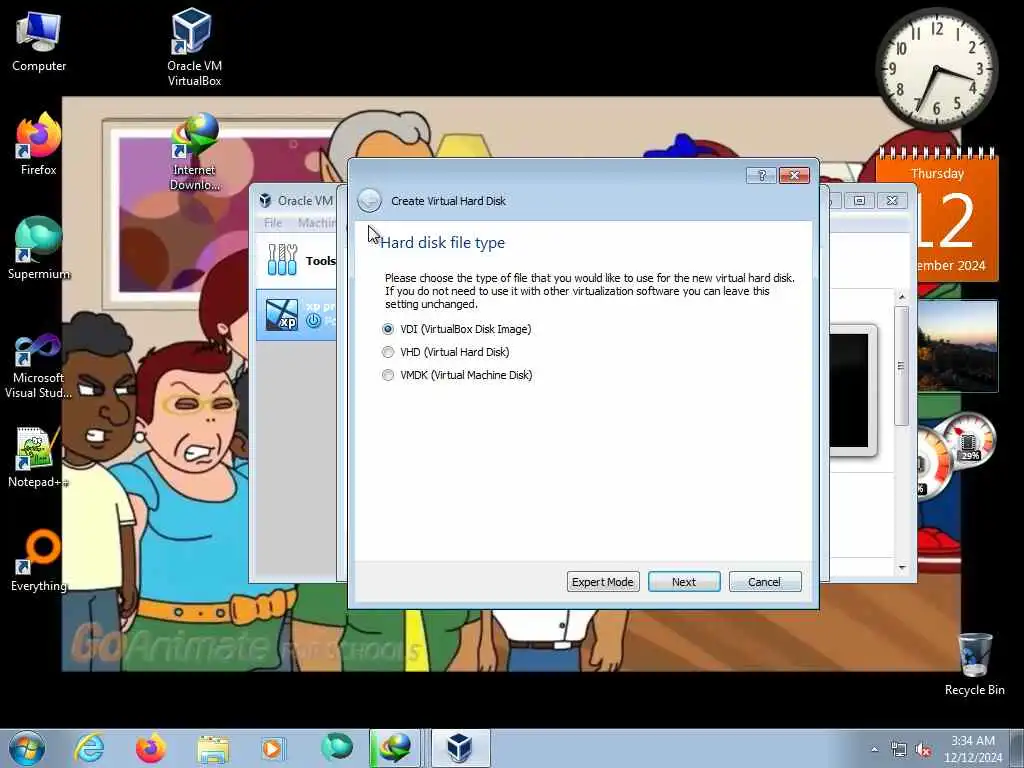Close the VirtualBox Manager window
This screenshot has width=1024, height=768.
point(892,200)
